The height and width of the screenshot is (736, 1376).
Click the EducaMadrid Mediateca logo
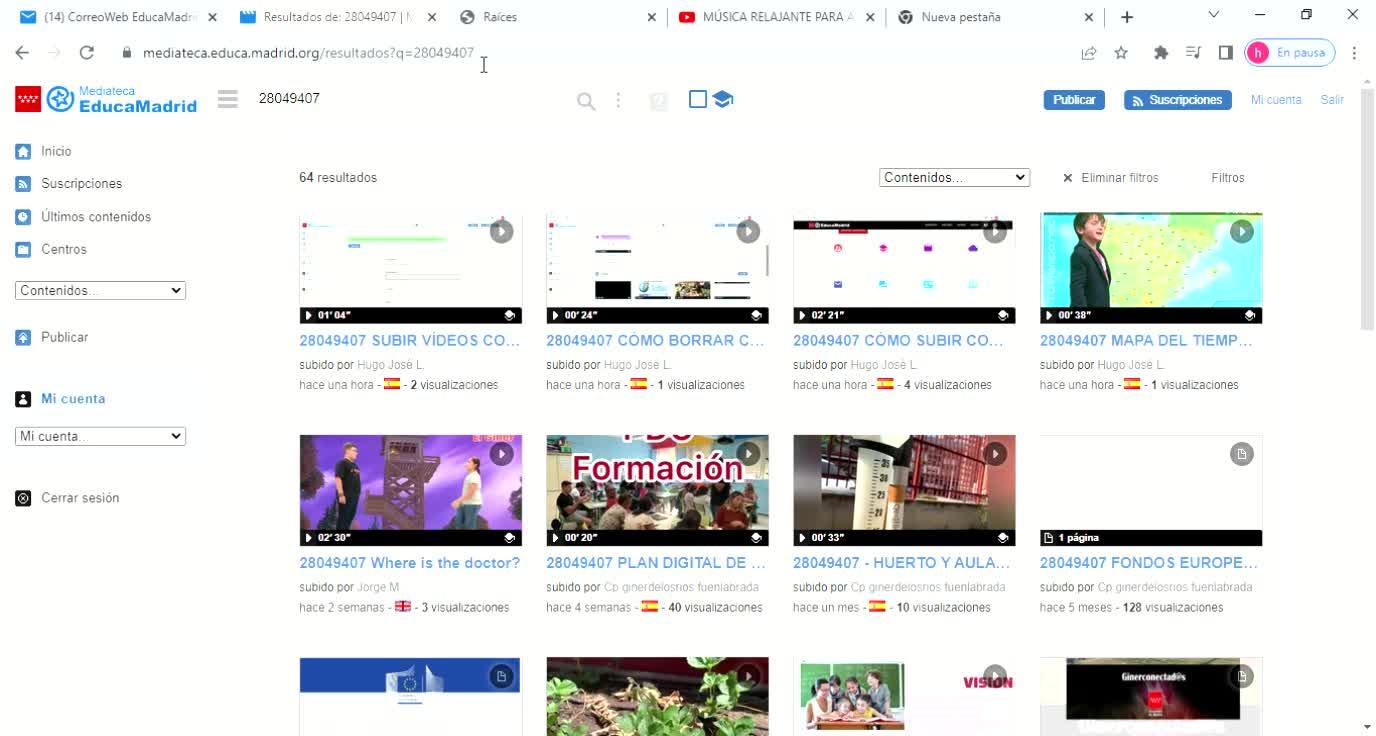(106, 99)
